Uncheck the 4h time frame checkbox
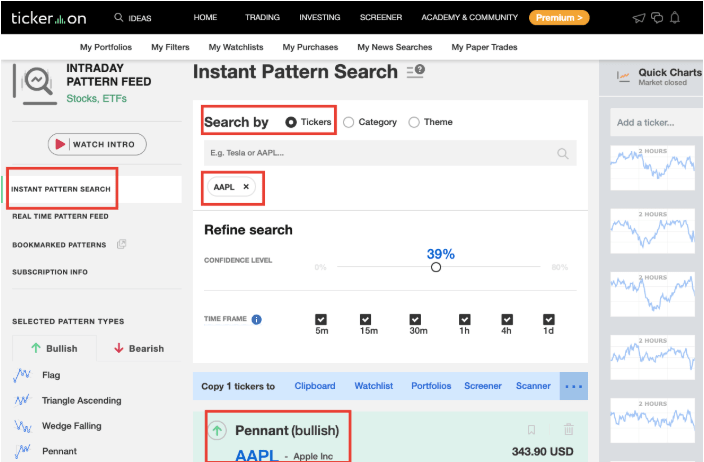 [507, 319]
